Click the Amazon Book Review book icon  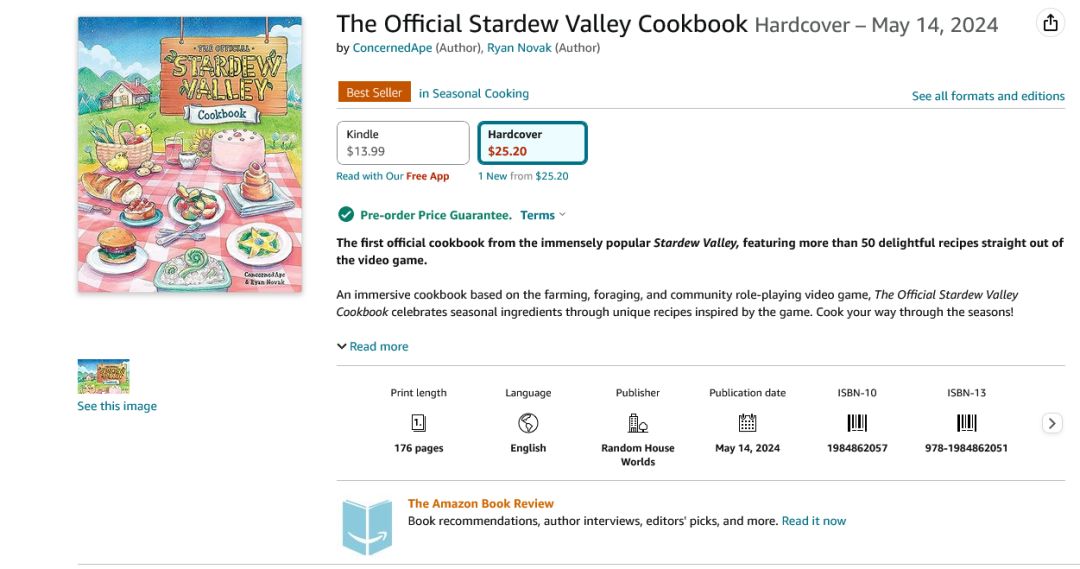367,526
